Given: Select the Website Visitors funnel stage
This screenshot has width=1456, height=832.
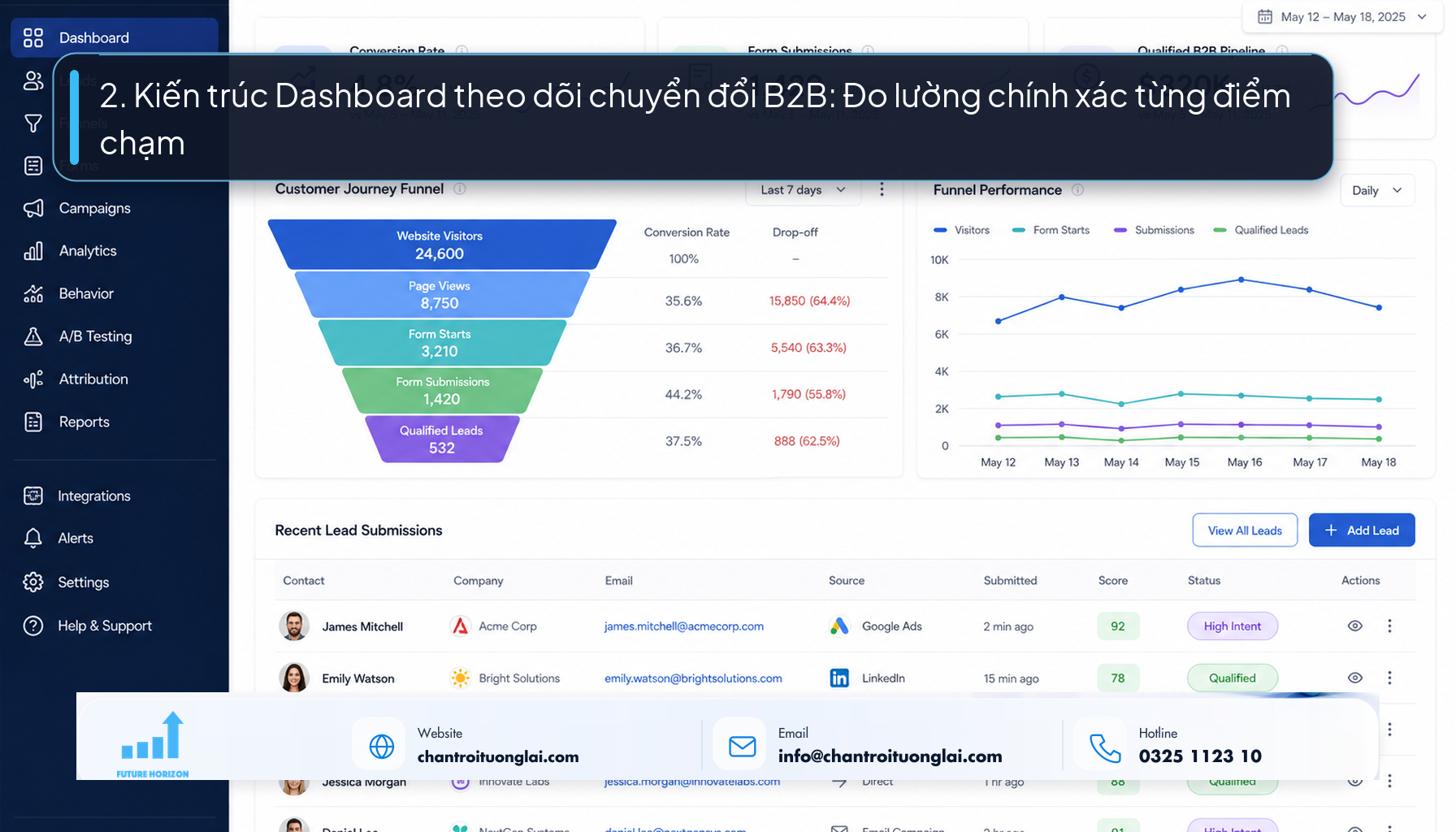Looking at the screenshot, I should tap(442, 245).
